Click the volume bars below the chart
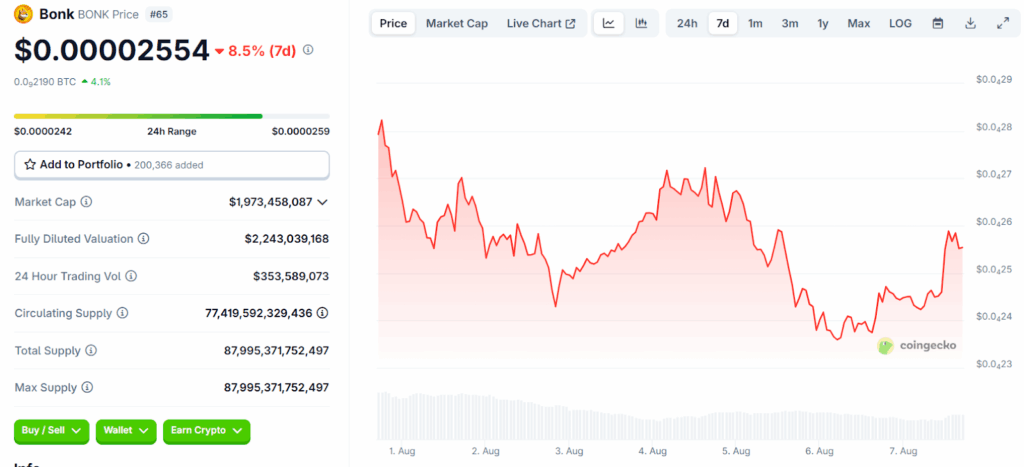The image size is (1024, 467). click(671, 416)
